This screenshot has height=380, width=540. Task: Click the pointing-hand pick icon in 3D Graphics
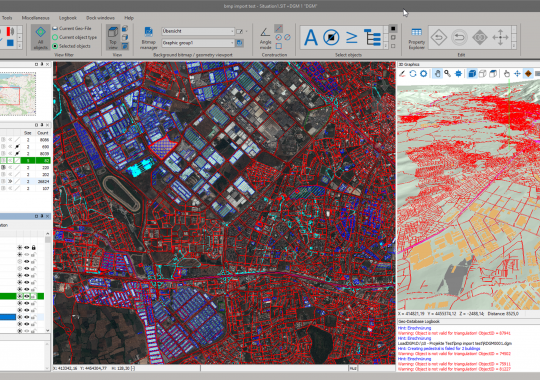507,73
